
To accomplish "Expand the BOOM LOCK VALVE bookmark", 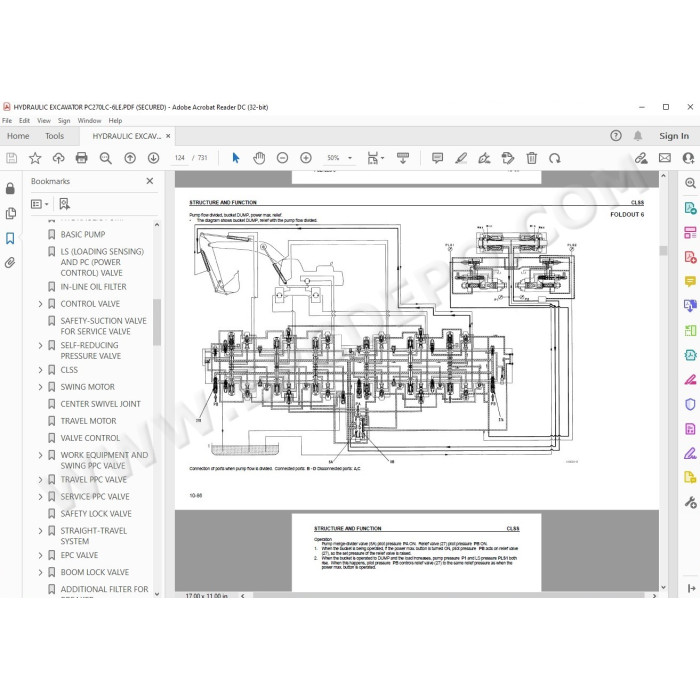I will pyautogui.click(x=40, y=572).
